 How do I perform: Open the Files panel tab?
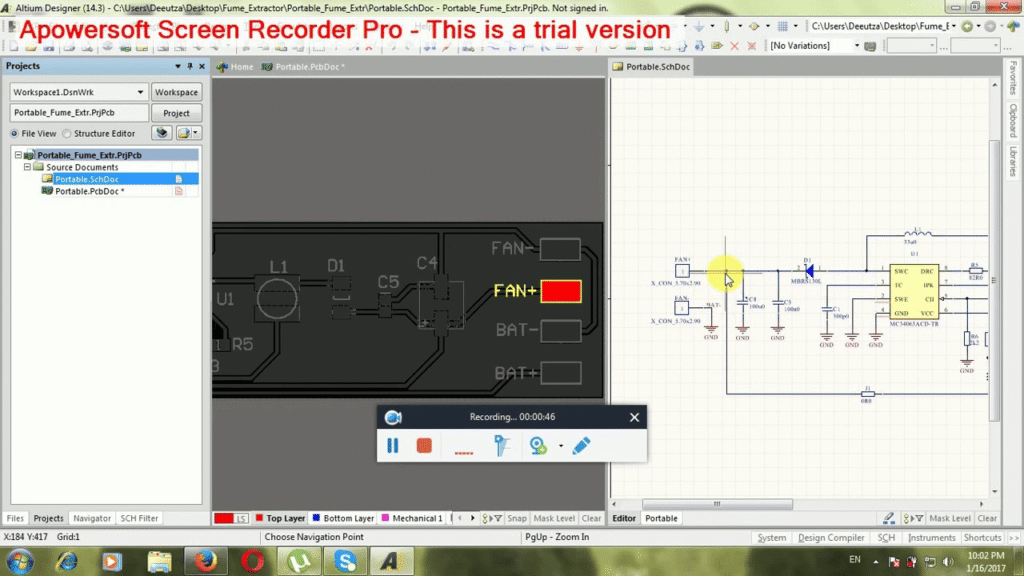click(x=15, y=518)
